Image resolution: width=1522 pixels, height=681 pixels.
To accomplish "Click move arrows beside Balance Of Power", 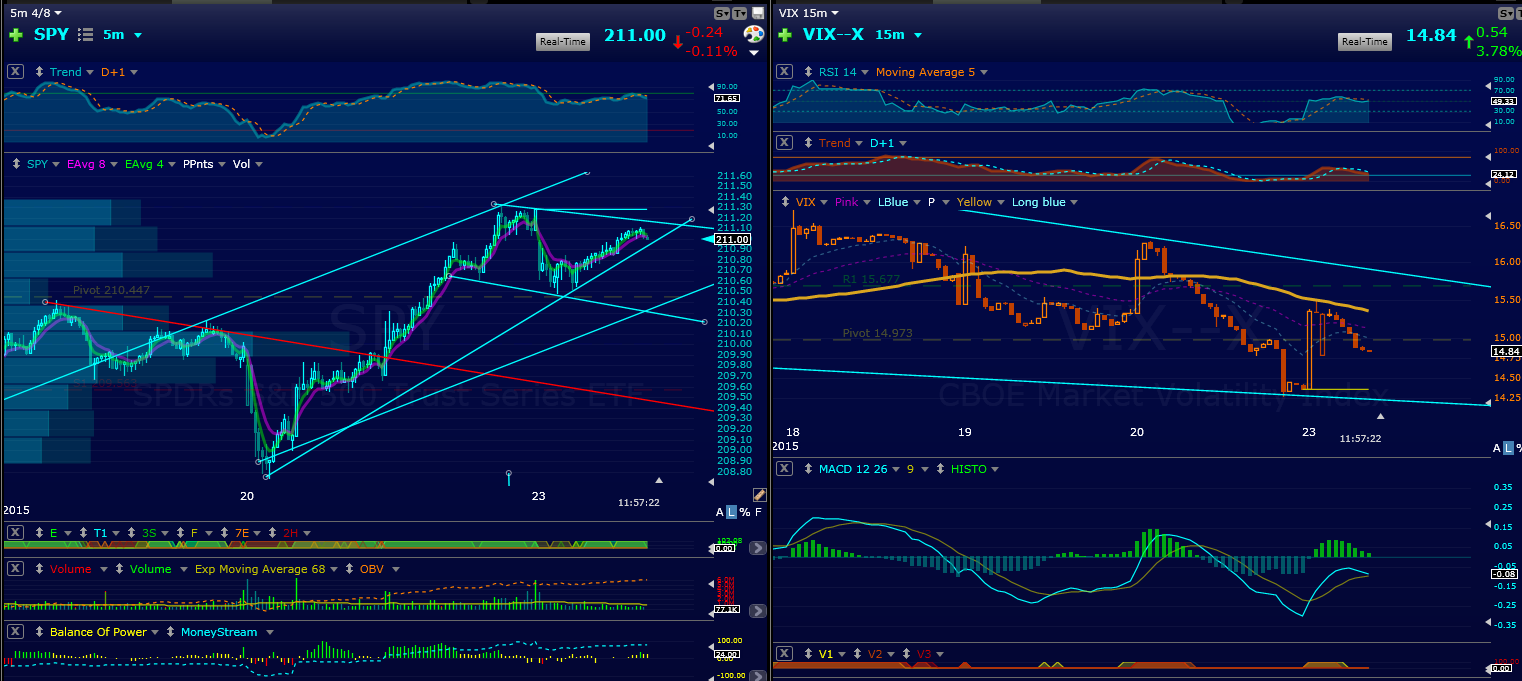I will click(39, 632).
